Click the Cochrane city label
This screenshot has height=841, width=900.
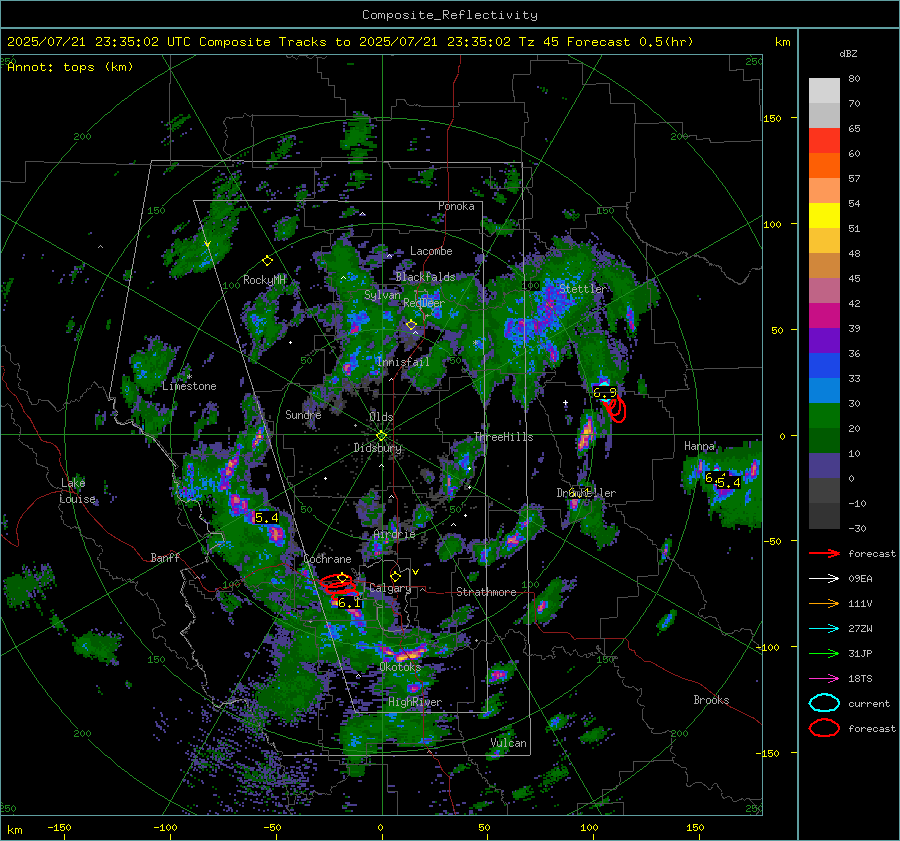[x=327, y=559]
